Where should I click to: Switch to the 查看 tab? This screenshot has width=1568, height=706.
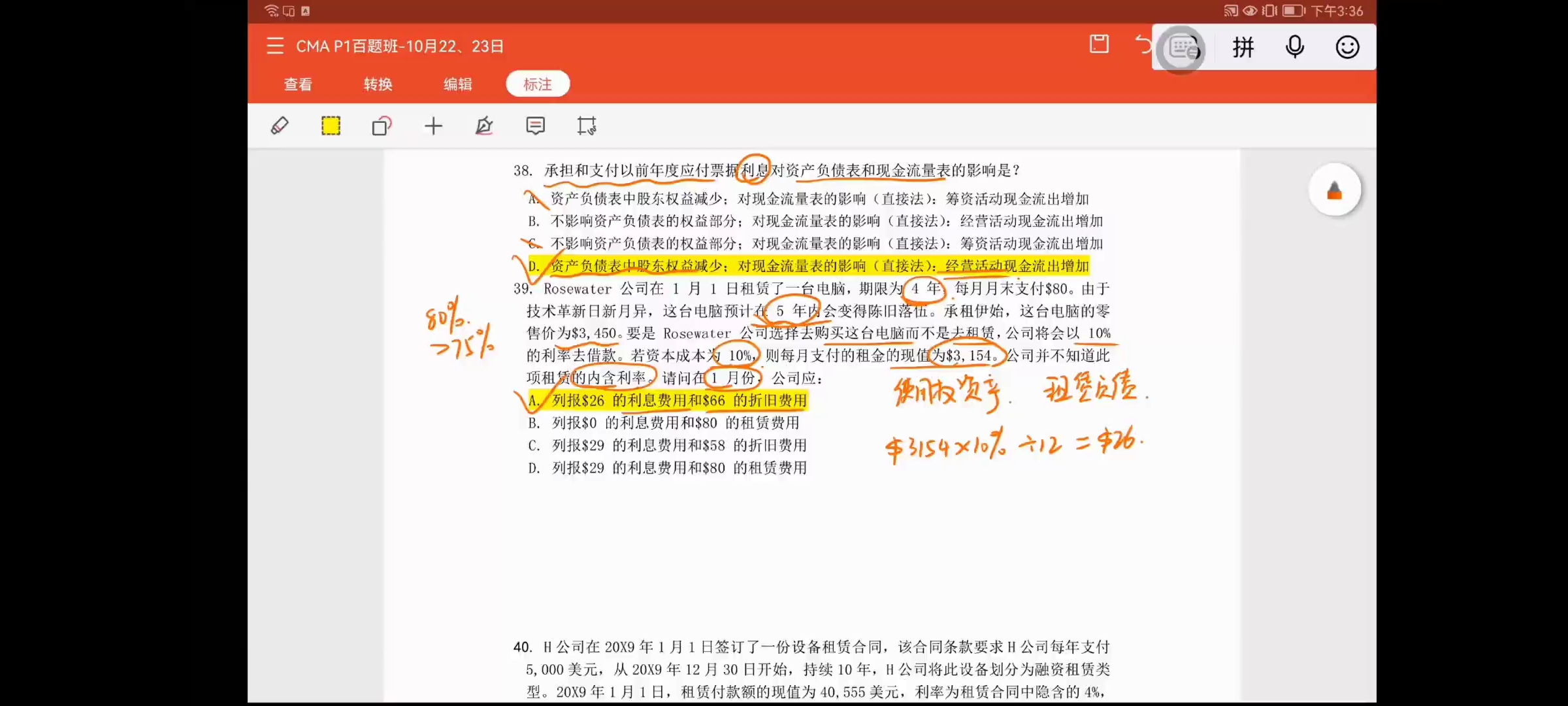tap(298, 84)
